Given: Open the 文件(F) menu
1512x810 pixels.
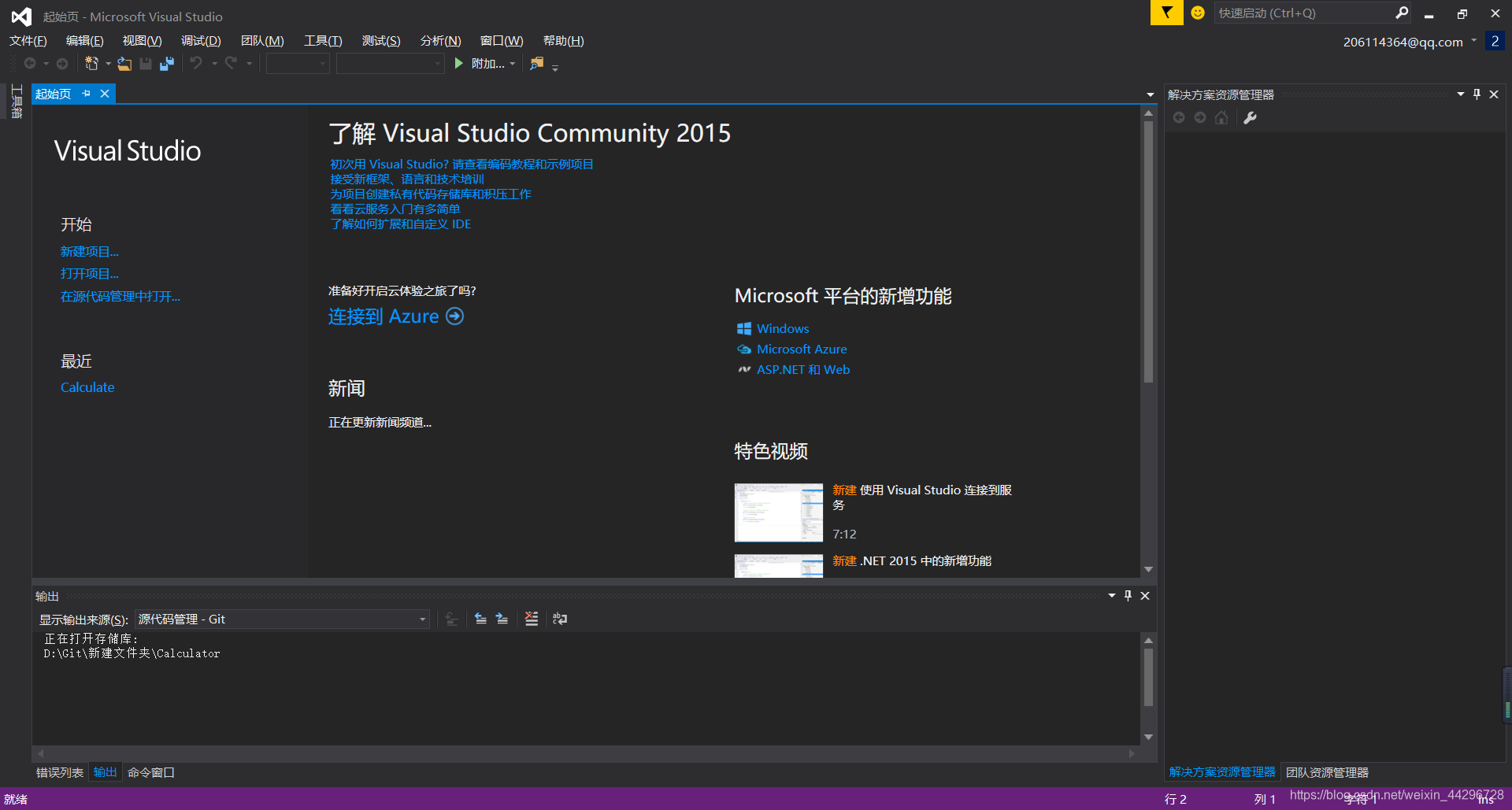Looking at the screenshot, I should point(28,41).
